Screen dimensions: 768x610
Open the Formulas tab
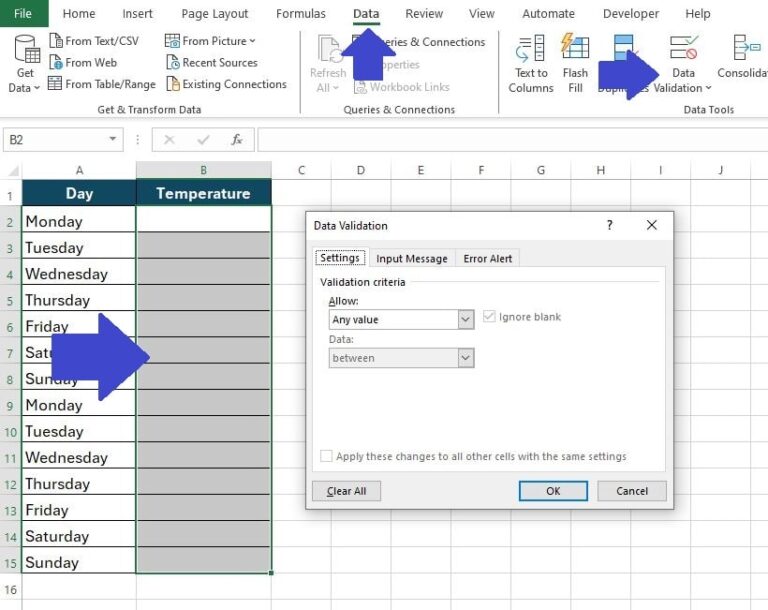pyautogui.click(x=301, y=14)
